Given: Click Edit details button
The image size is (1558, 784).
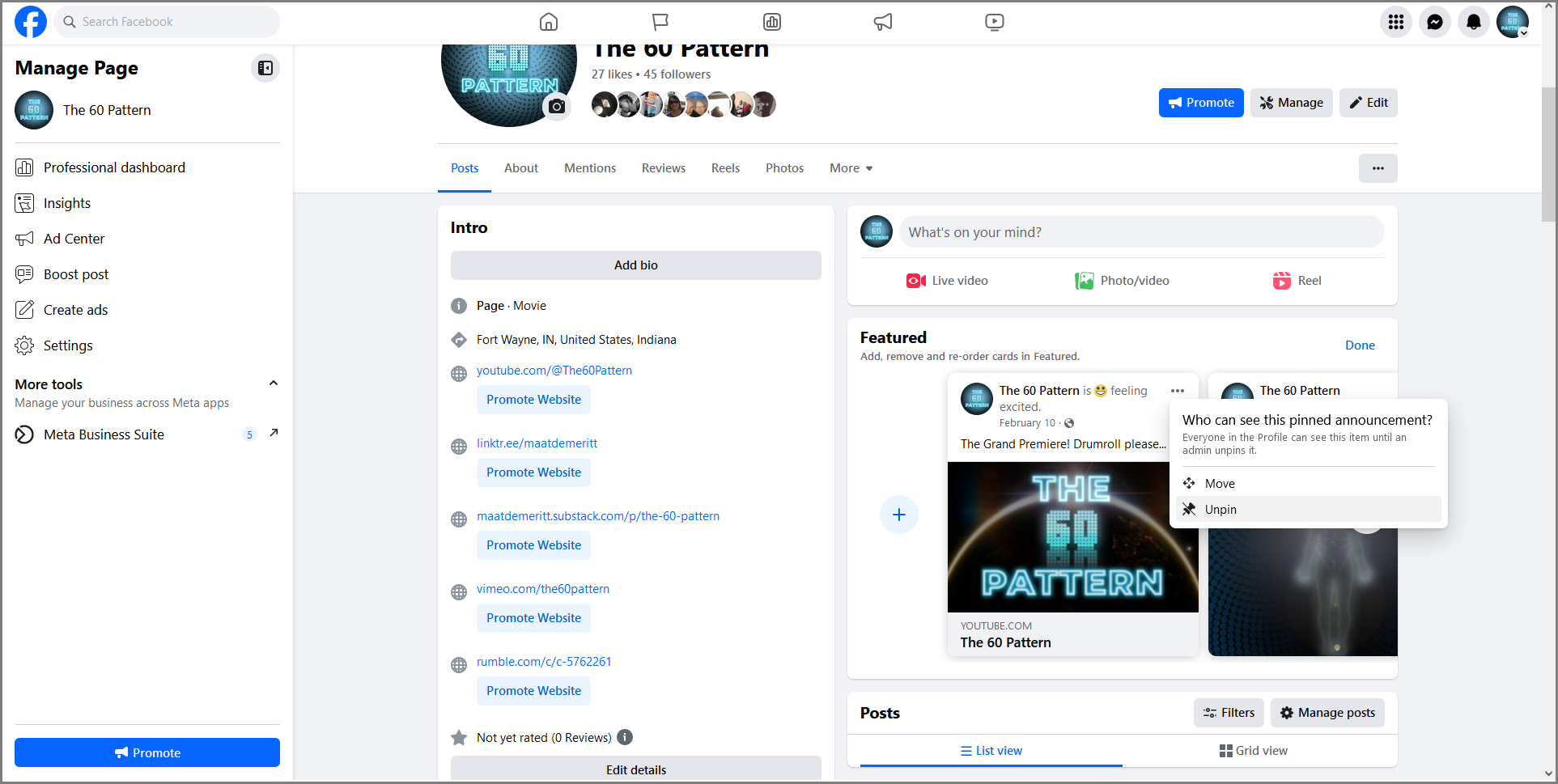Looking at the screenshot, I should (x=636, y=769).
